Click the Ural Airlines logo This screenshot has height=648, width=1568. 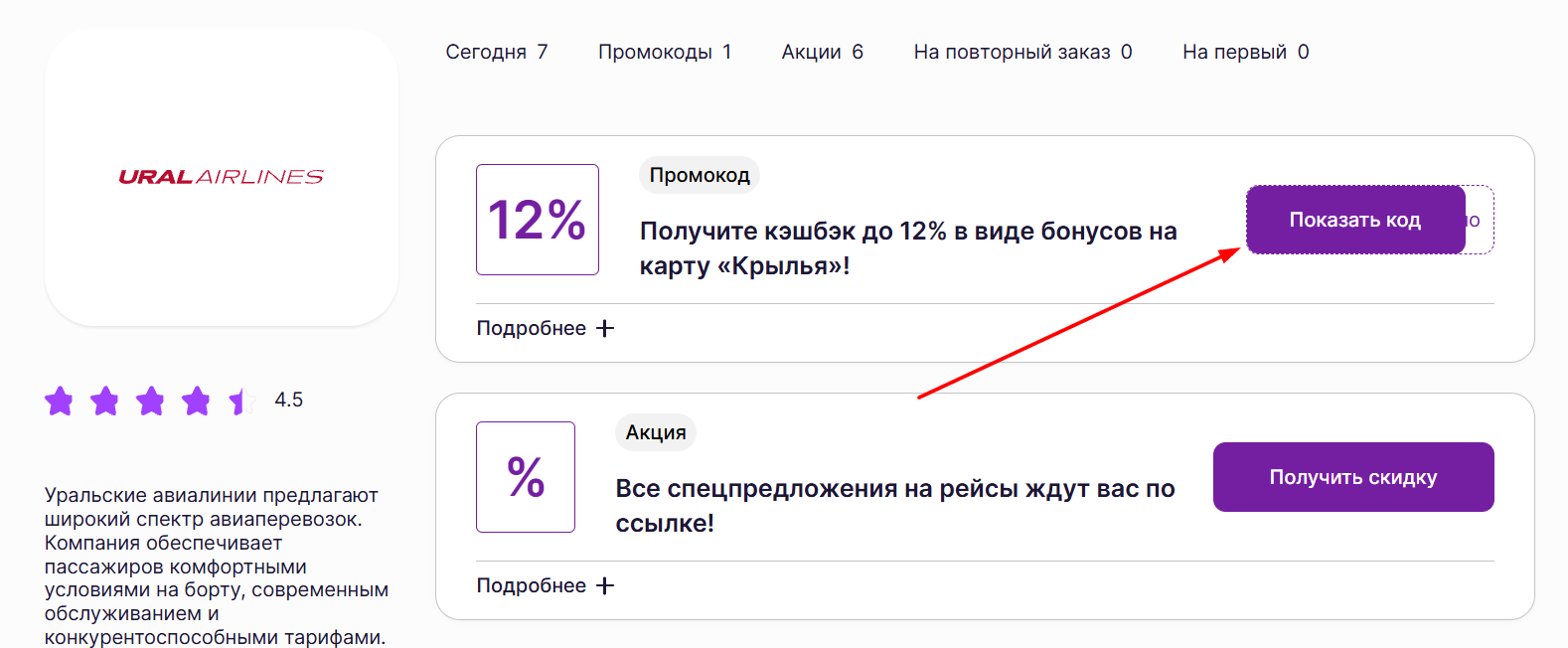[221, 176]
